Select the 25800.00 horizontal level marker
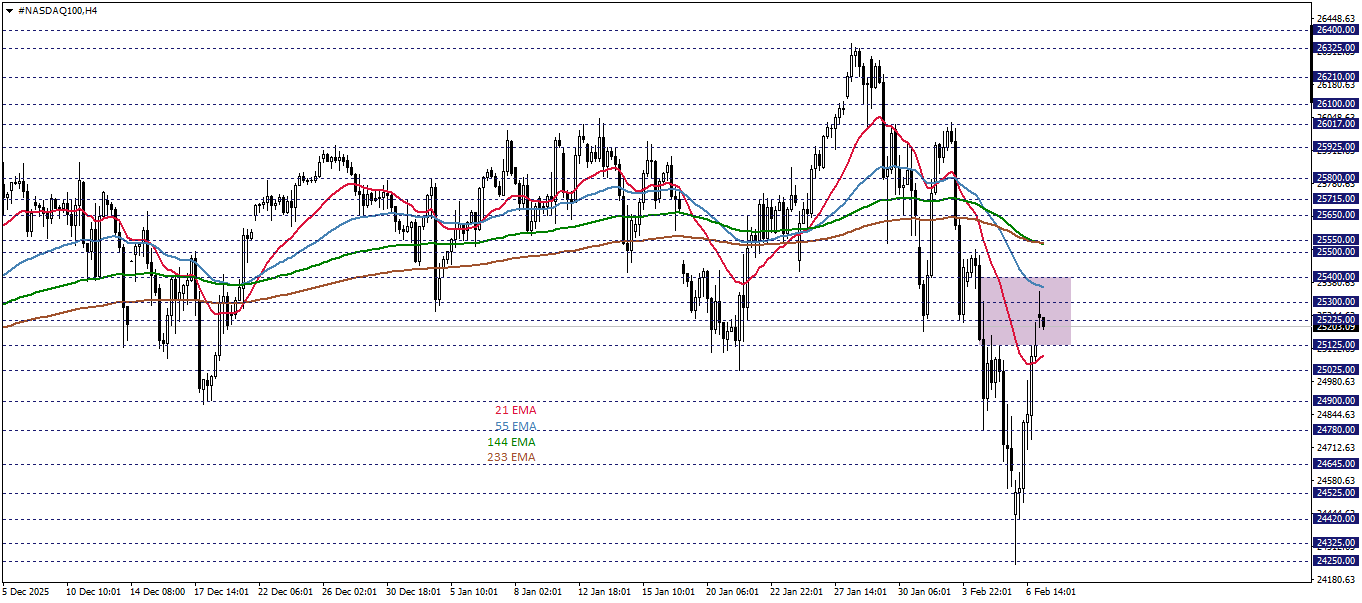1362x603 pixels. [x=1334, y=176]
